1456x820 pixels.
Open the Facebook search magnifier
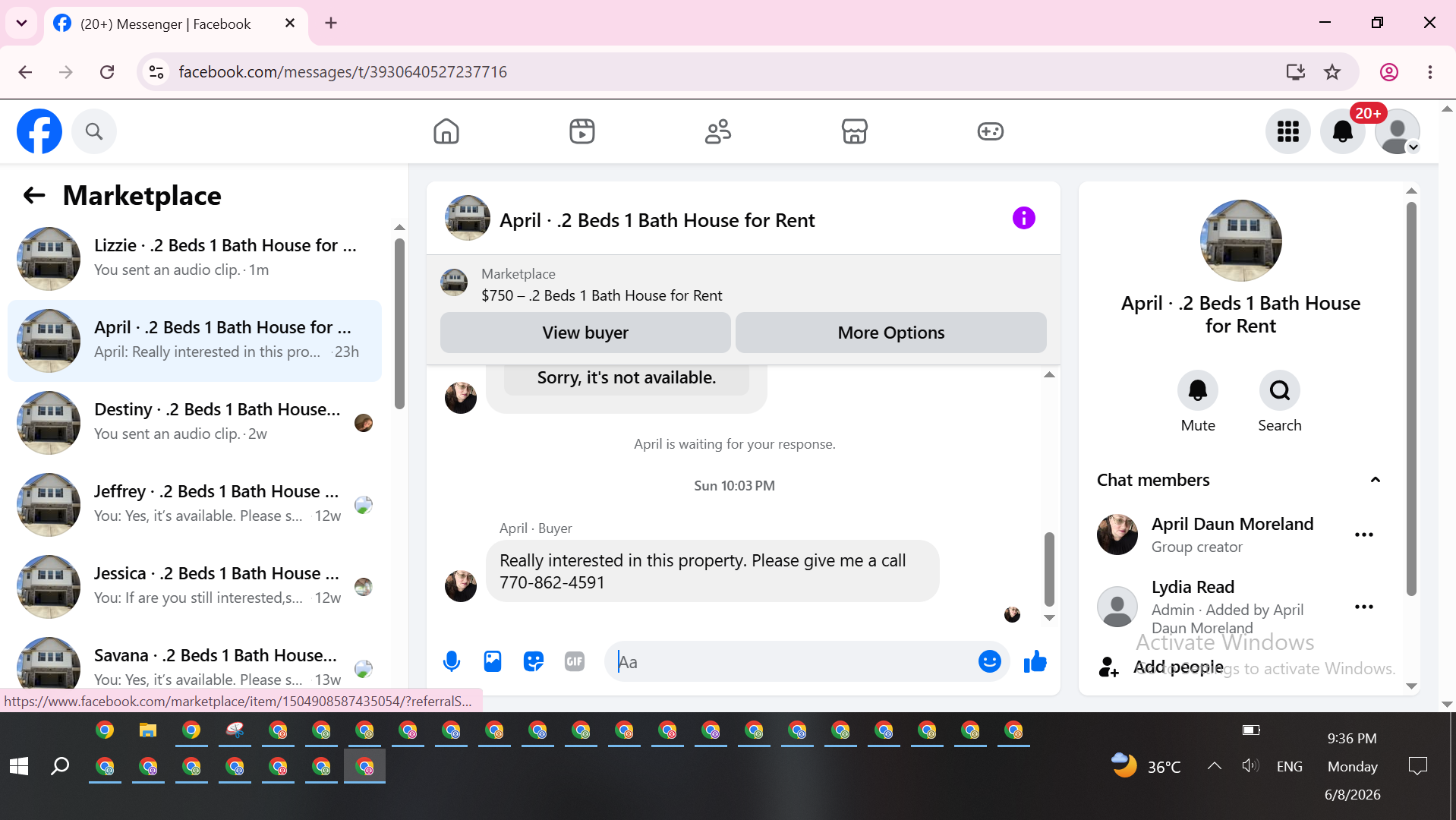(94, 131)
